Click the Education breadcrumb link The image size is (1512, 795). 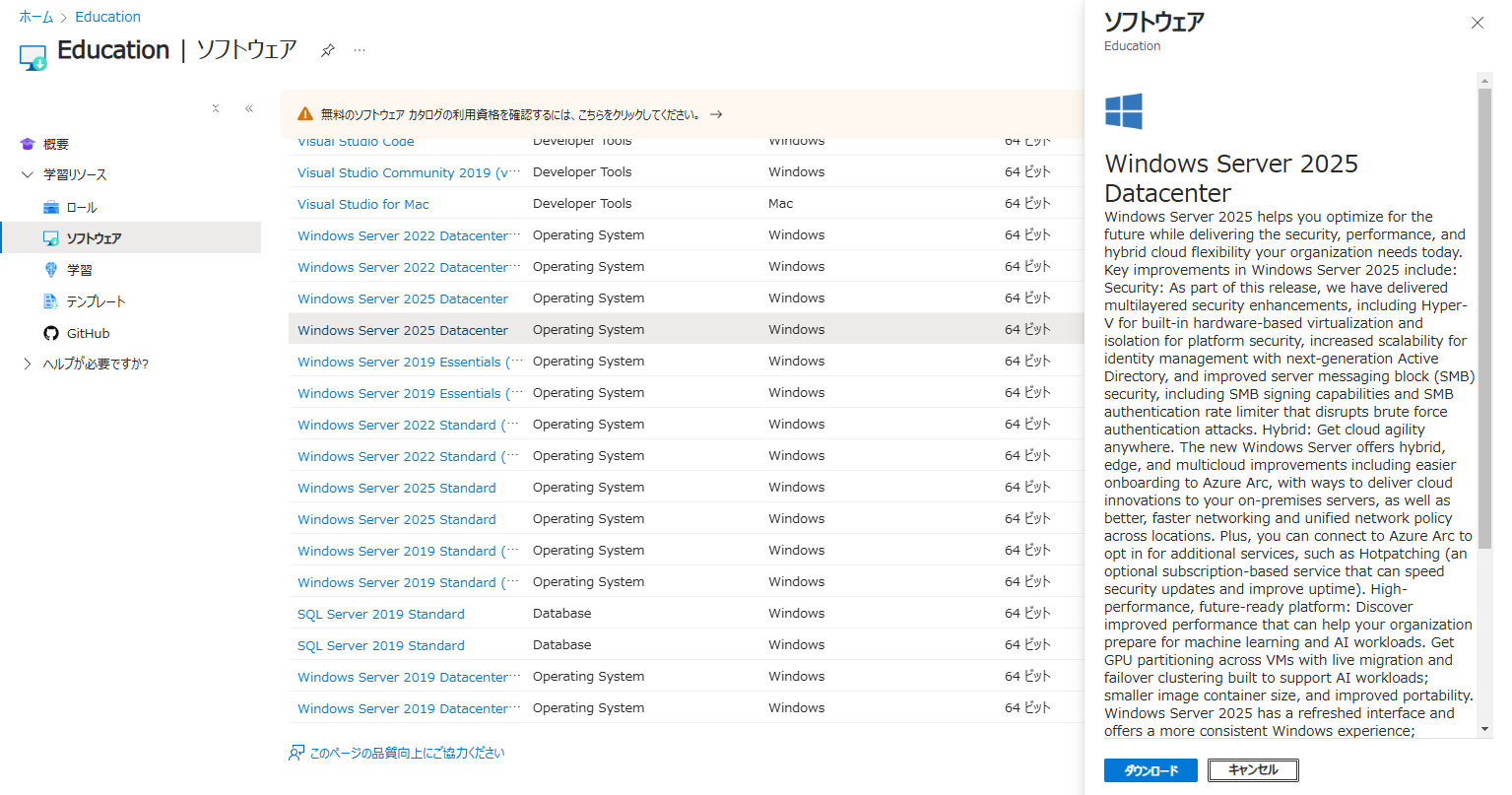point(107,17)
